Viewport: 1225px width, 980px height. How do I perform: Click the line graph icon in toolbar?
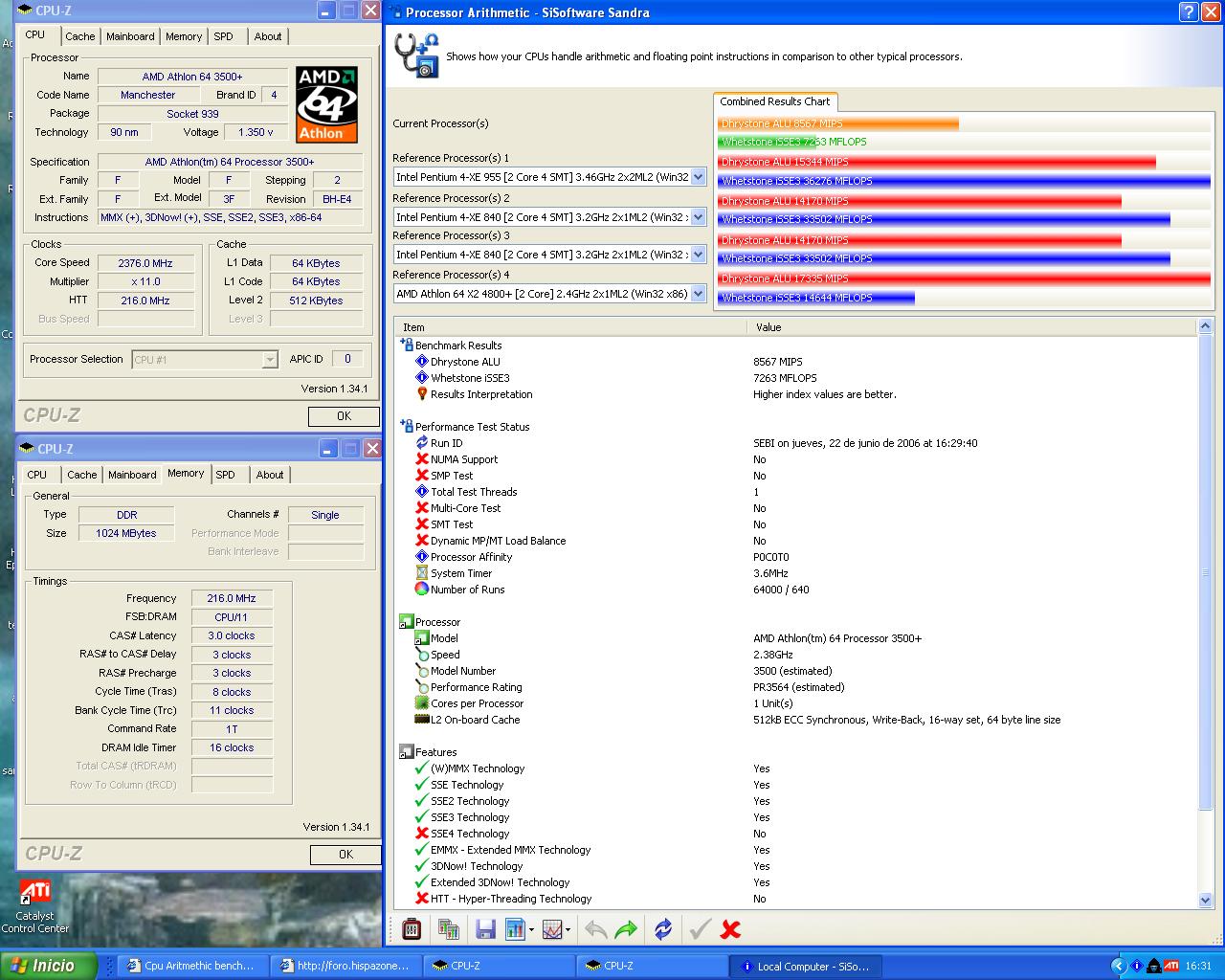(x=552, y=929)
